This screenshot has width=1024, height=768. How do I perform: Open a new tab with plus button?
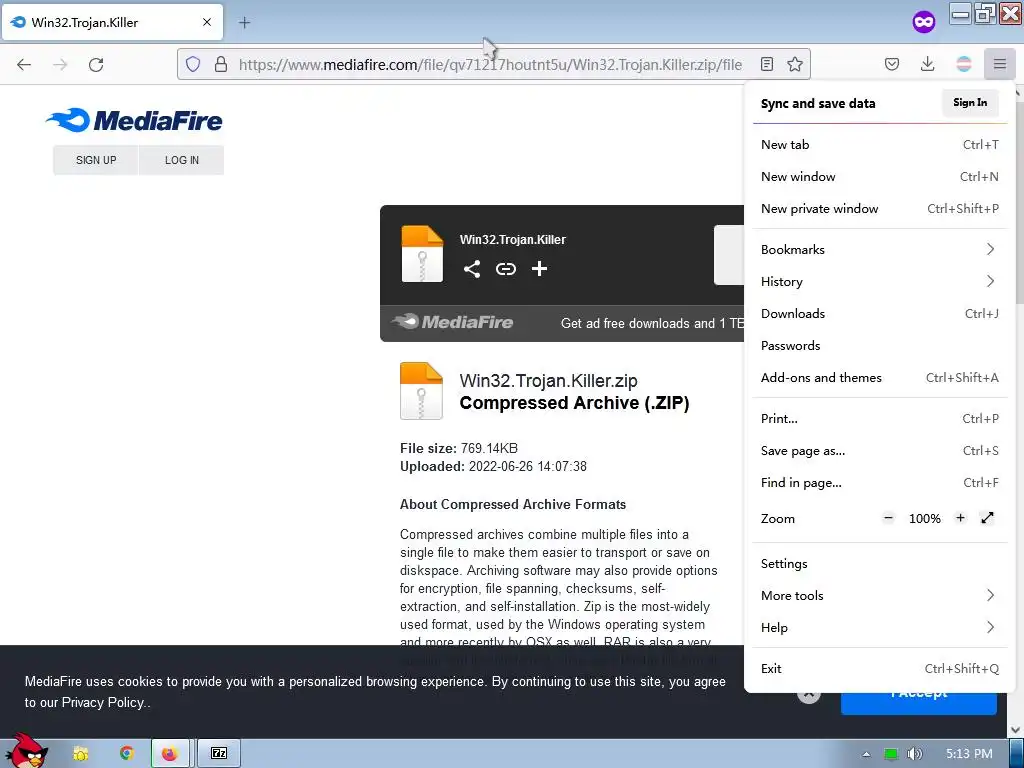[x=244, y=23]
